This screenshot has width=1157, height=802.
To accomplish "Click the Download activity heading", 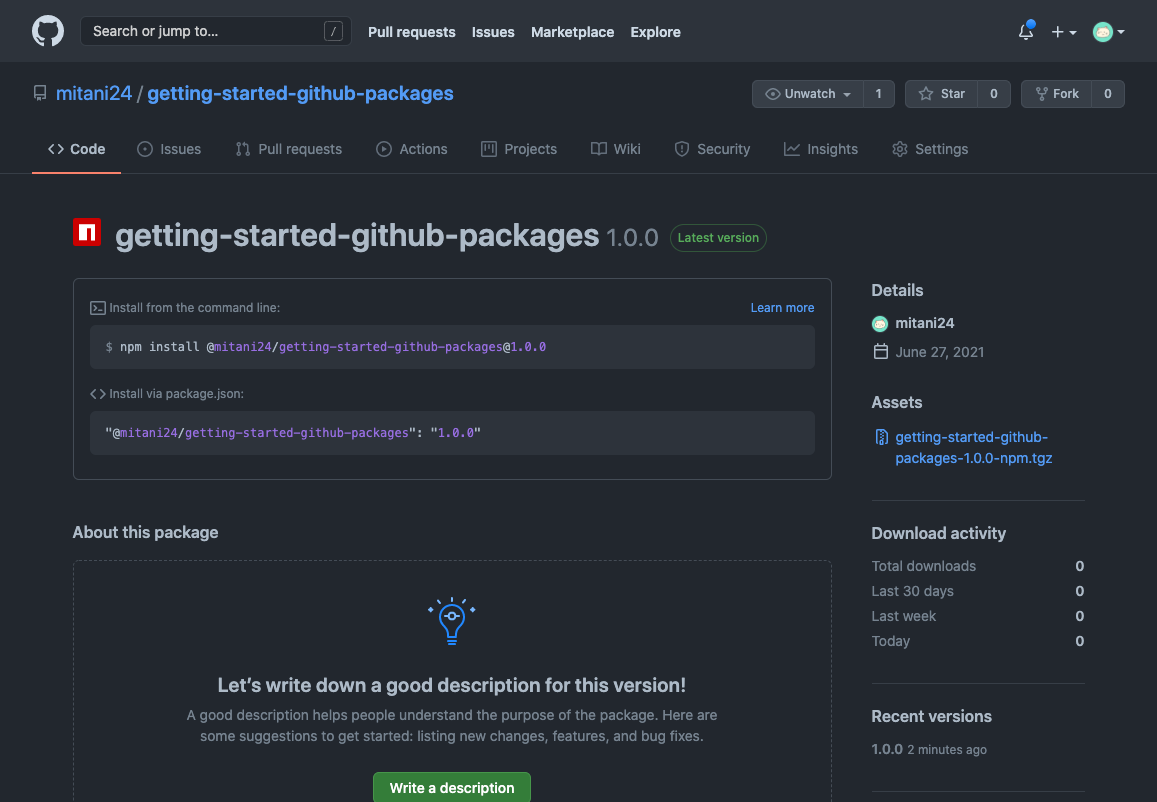I will [939, 533].
